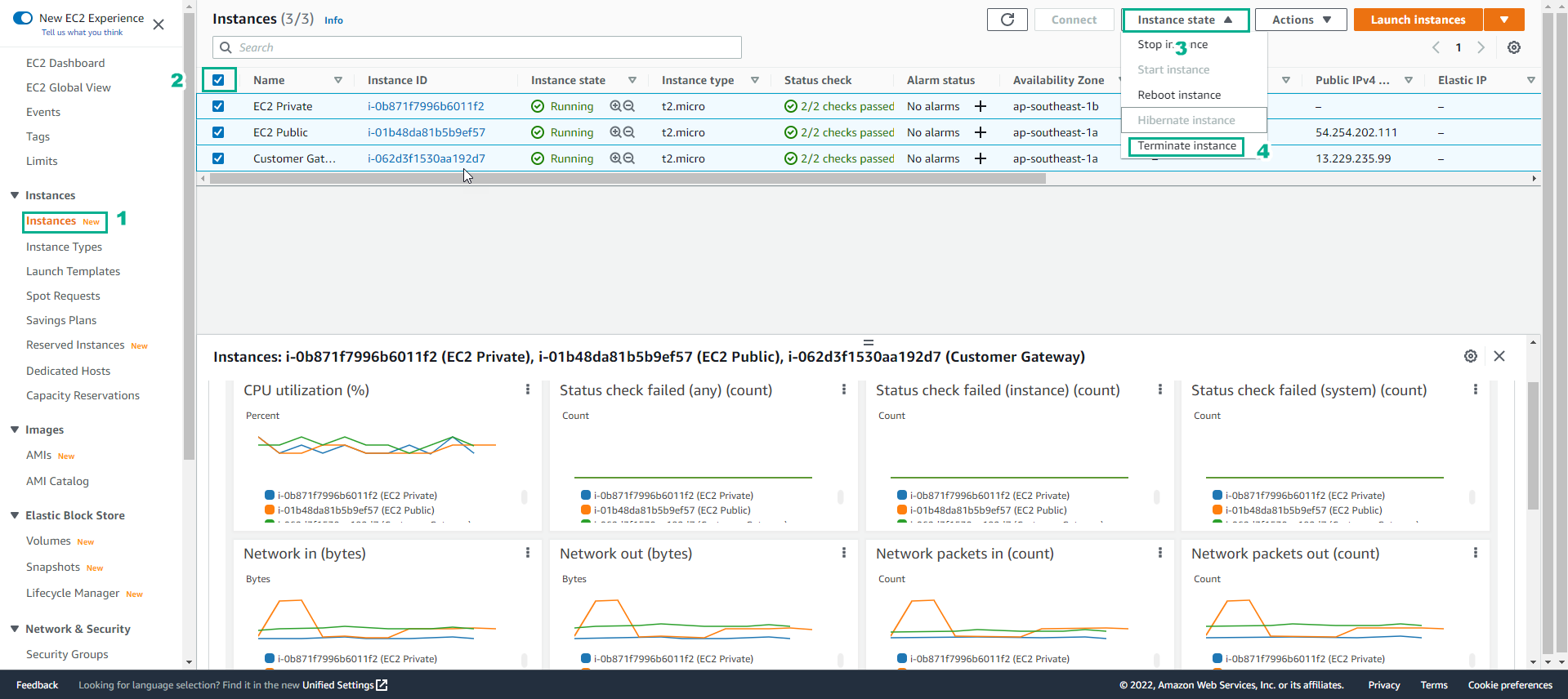Viewport: 1568px width, 699px height.
Task: Click the Feedback link in footer
Action: tap(37, 685)
